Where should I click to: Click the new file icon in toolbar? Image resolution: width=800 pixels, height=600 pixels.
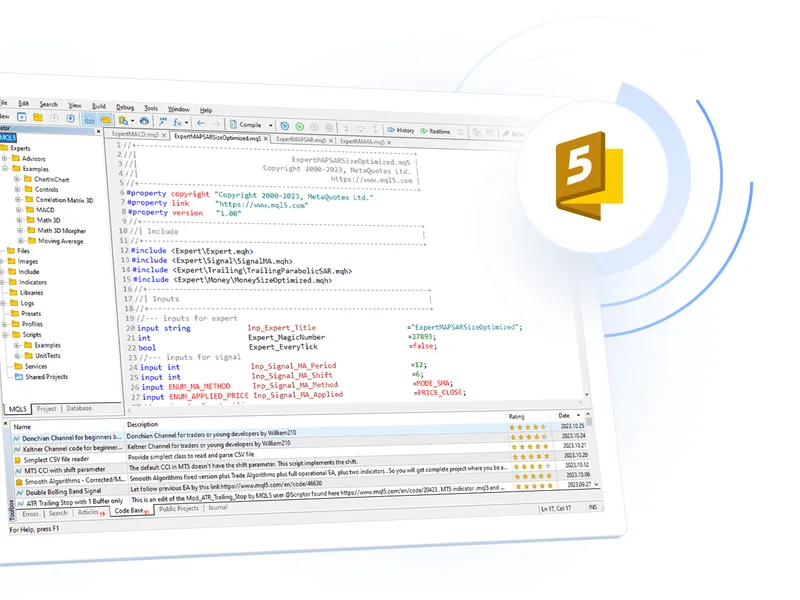(x=21, y=117)
